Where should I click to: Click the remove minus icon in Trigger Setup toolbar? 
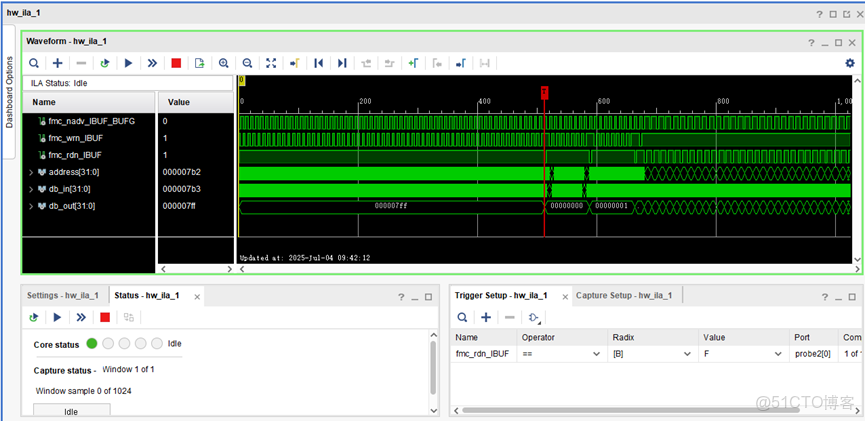[x=510, y=317]
